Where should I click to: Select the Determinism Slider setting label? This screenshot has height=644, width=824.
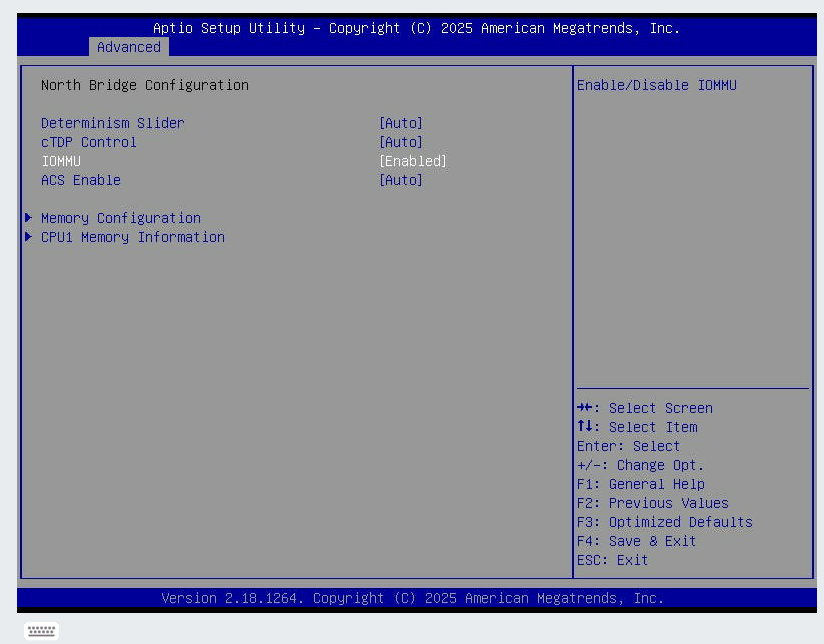pos(113,123)
